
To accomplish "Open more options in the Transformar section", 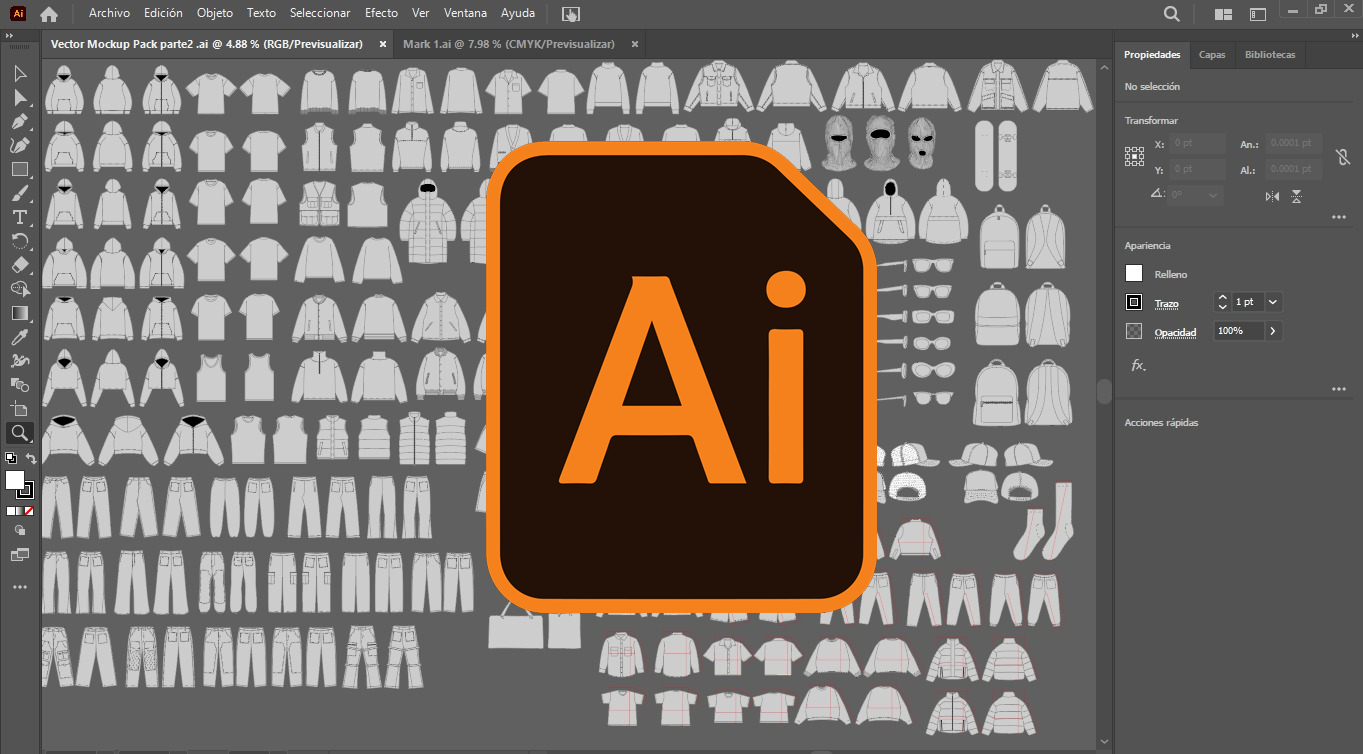I will [x=1339, y=217].
